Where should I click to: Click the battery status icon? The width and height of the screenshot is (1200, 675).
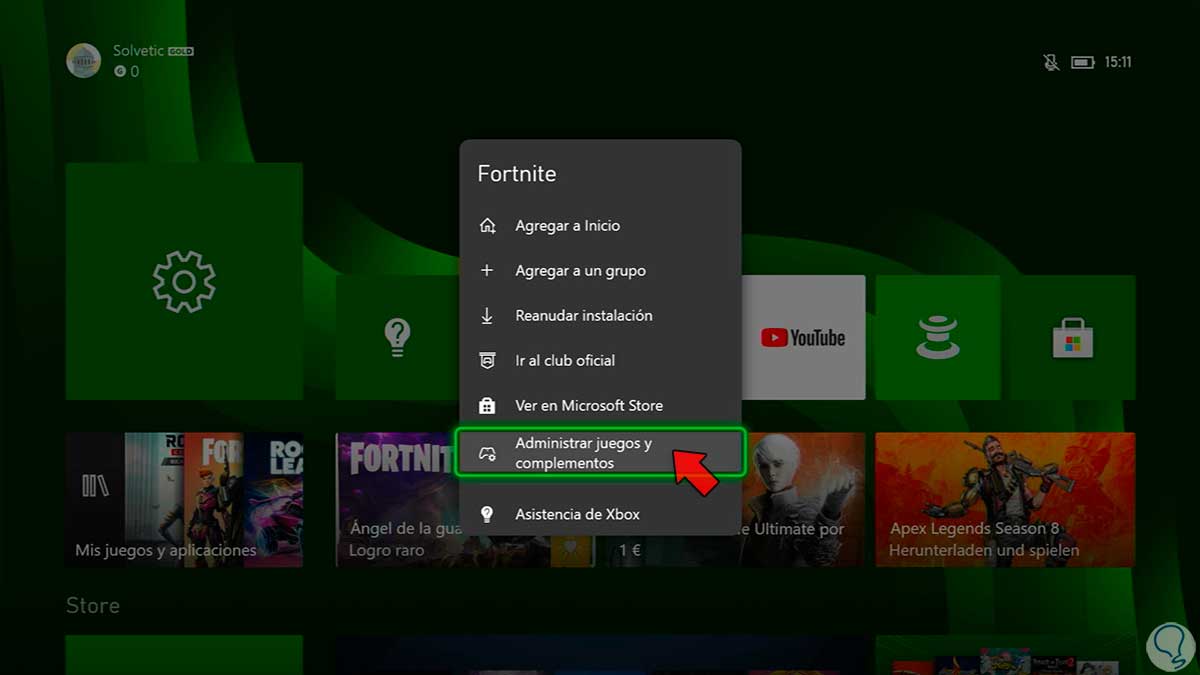click(1083, 62)
